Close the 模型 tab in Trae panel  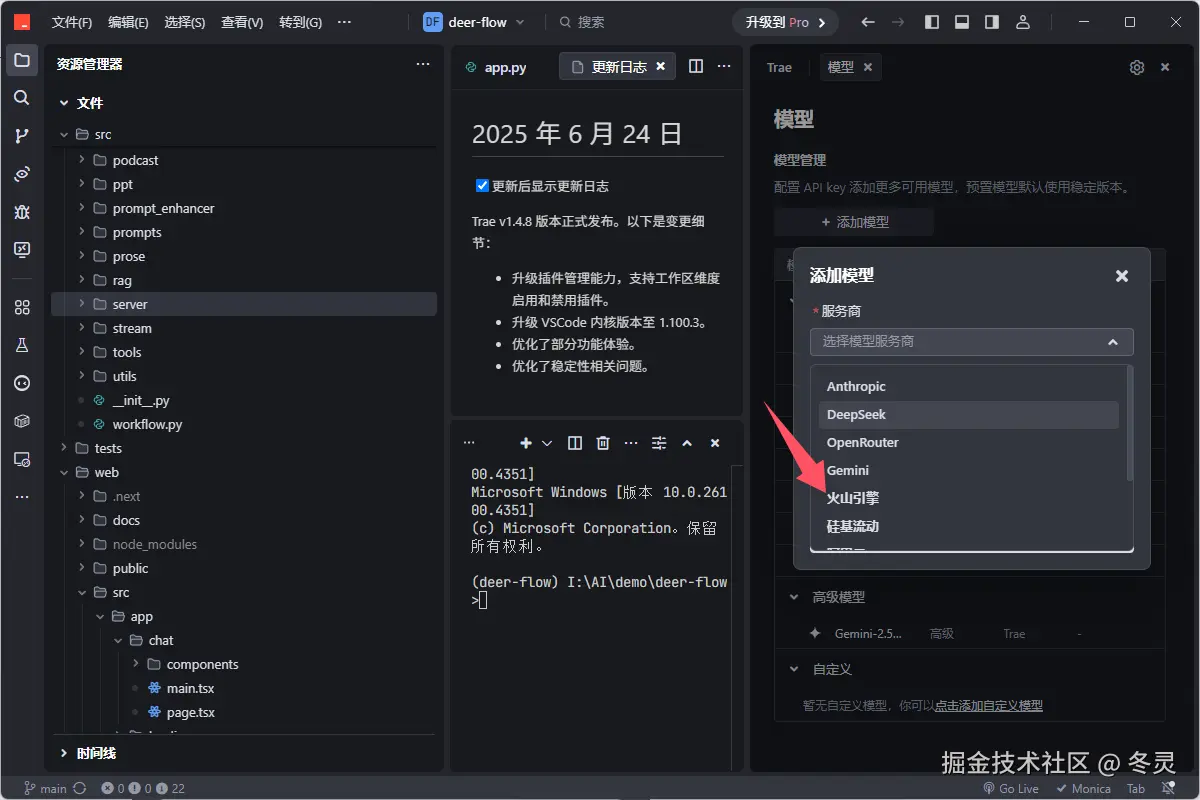tap(868, 67)
